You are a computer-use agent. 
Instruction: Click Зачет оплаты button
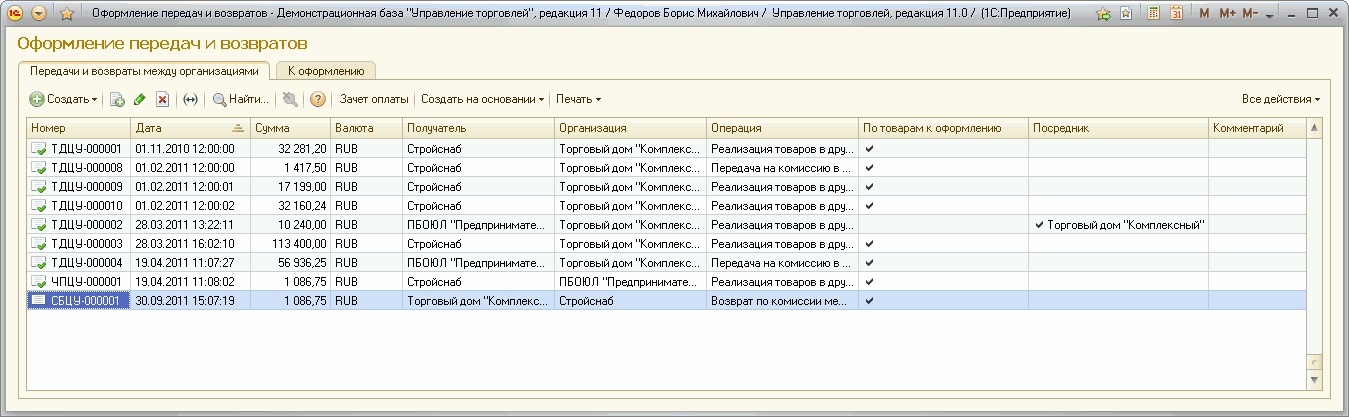(374, 99)
